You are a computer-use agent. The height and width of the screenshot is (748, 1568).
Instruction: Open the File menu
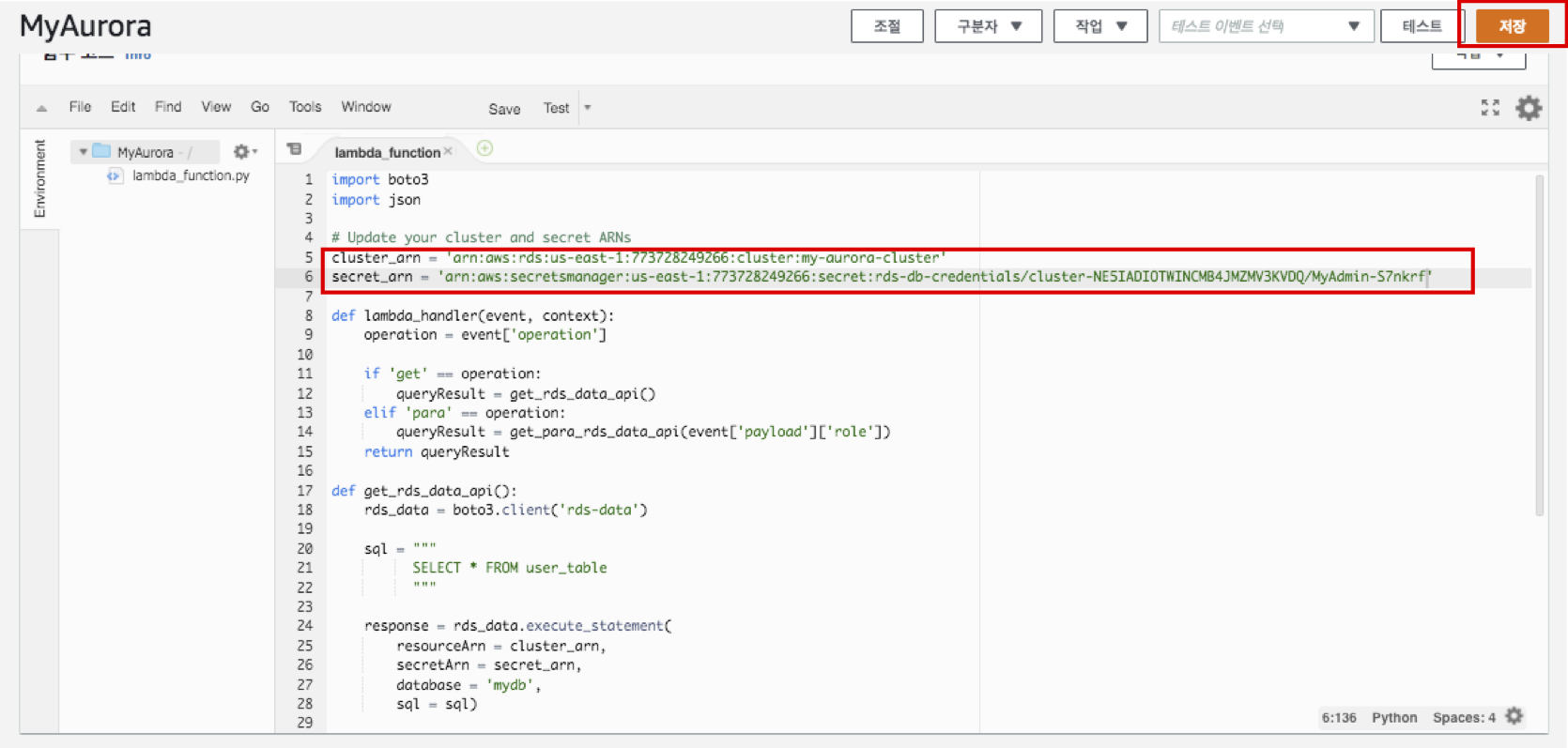(x=80, y=107)
